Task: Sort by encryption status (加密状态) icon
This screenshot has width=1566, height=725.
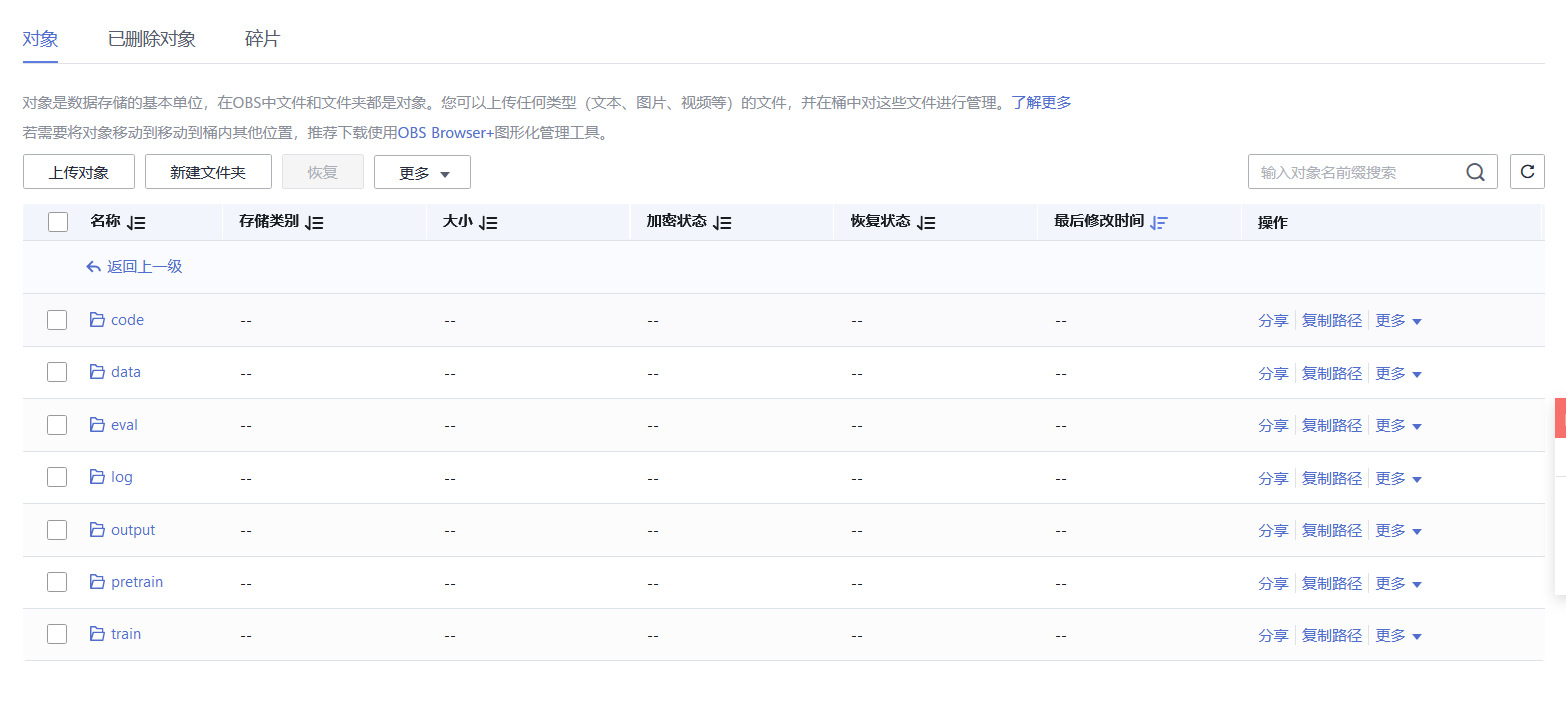Action: (x=722, y=223)
